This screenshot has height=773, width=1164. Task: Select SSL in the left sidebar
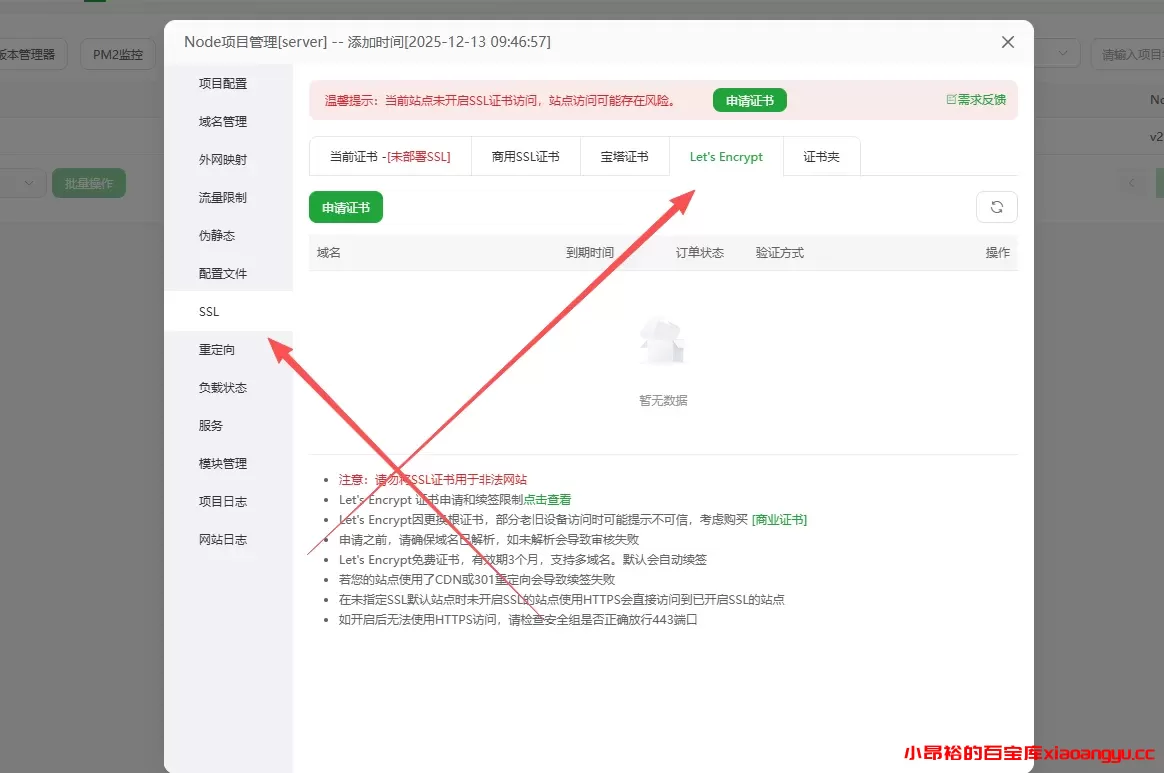point(209,311)
